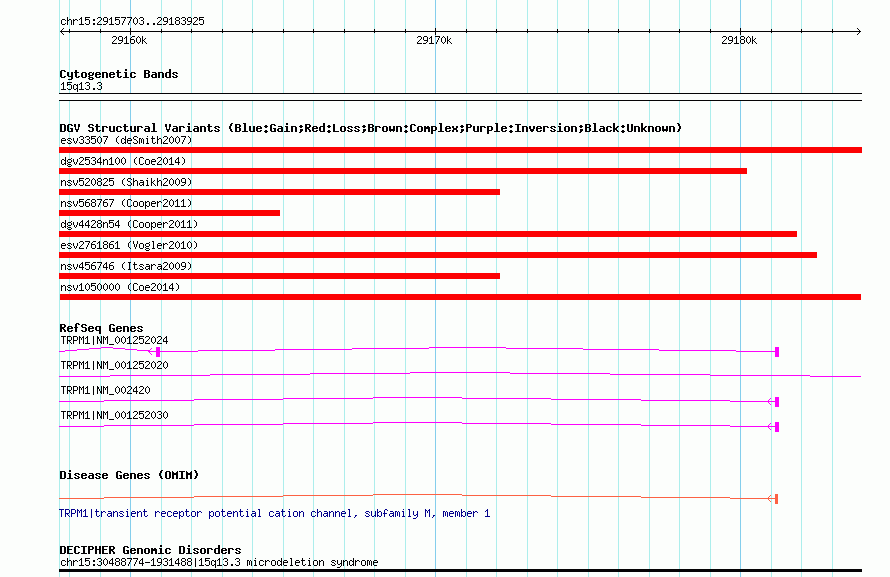Image resolution: width=890 pixels, height=577 pixels.
Task: Click the DECIPHER Genomic Disorders track title
Action: 150,550
